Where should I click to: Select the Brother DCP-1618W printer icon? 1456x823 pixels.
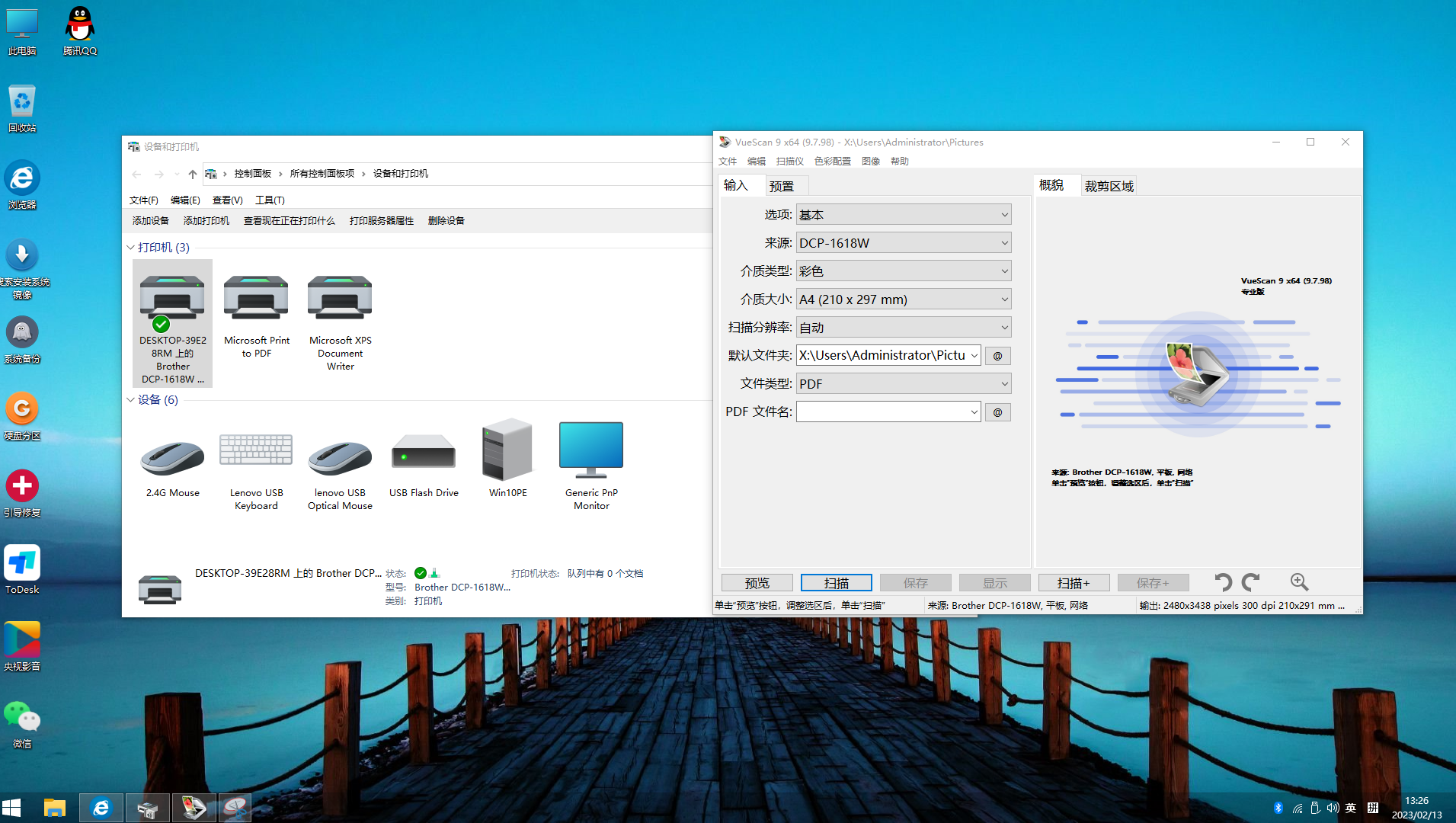(172, 323)
